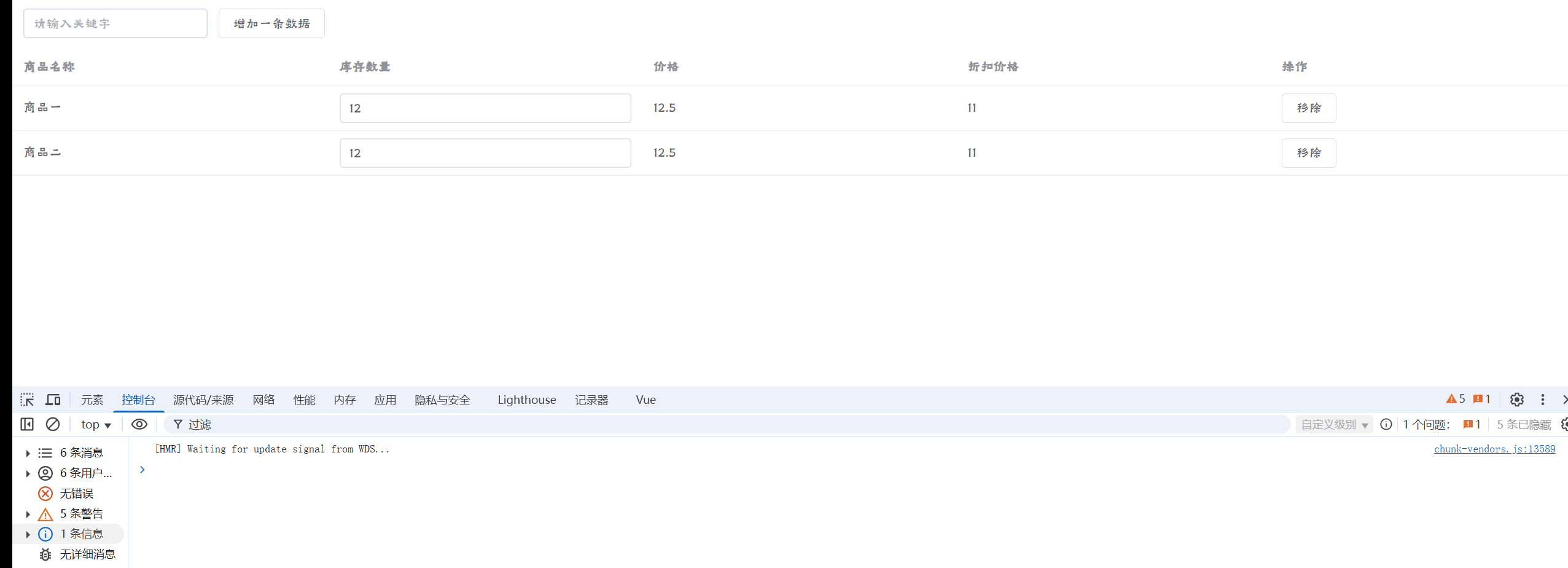Switch to the 记录器 tab
The height and width of the screenshot is (568, 1568).
point(591,400)
